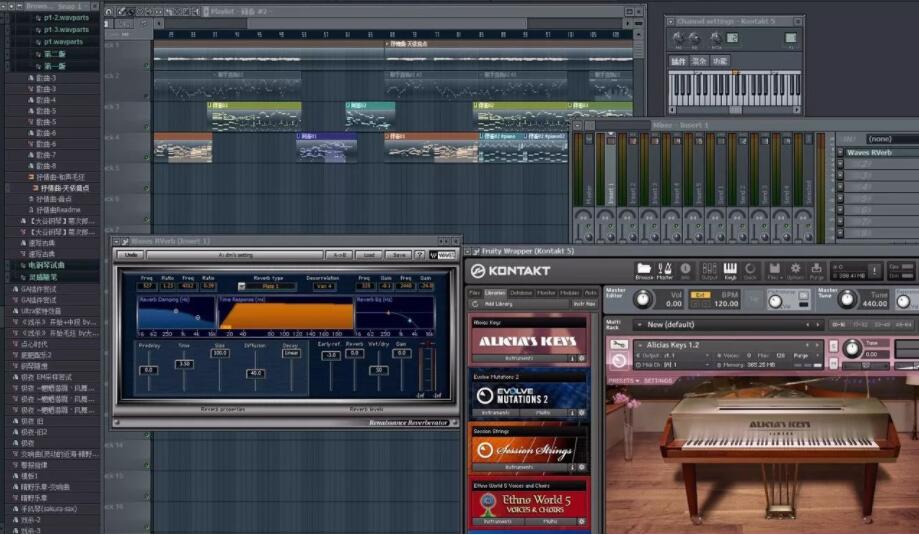This screenshot has height=535, width=919.
Task: Switch to the Kontakt Libraries tab
Action: point(495,292)
